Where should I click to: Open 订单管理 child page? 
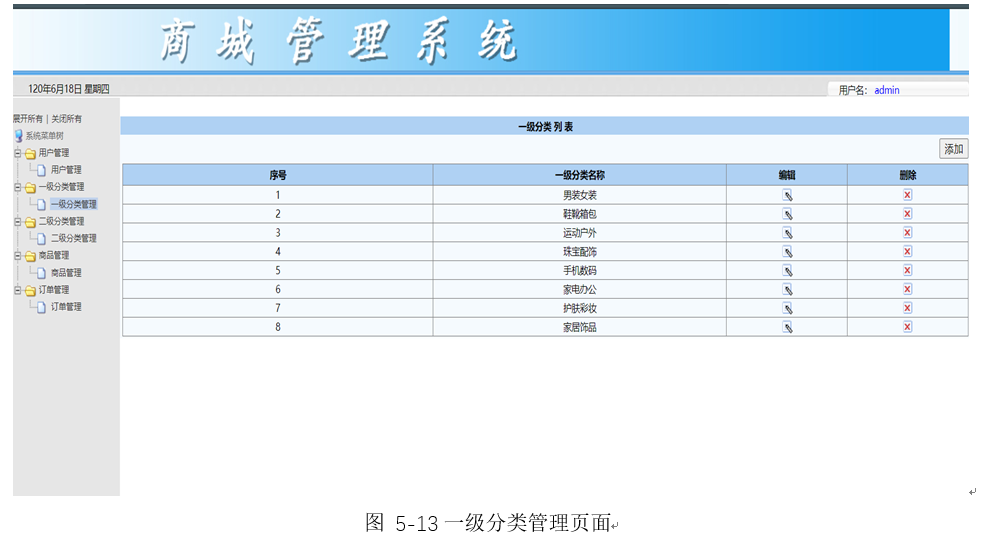[x=66, y=306]
